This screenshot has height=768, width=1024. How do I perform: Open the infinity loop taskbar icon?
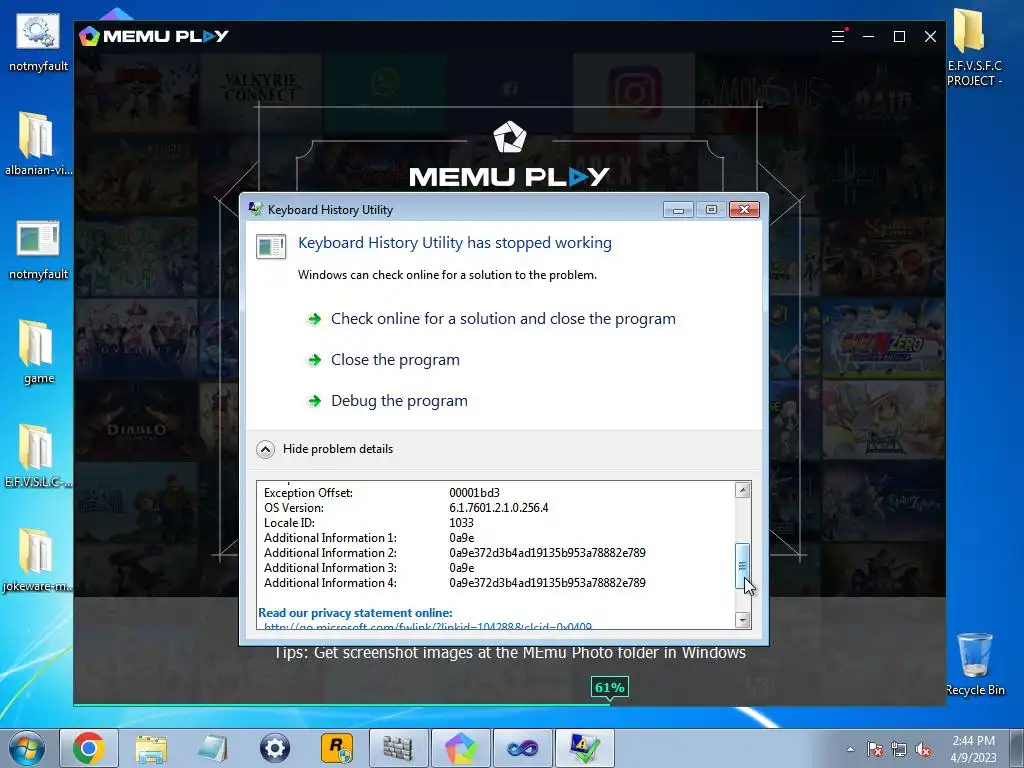click(522, 748)
